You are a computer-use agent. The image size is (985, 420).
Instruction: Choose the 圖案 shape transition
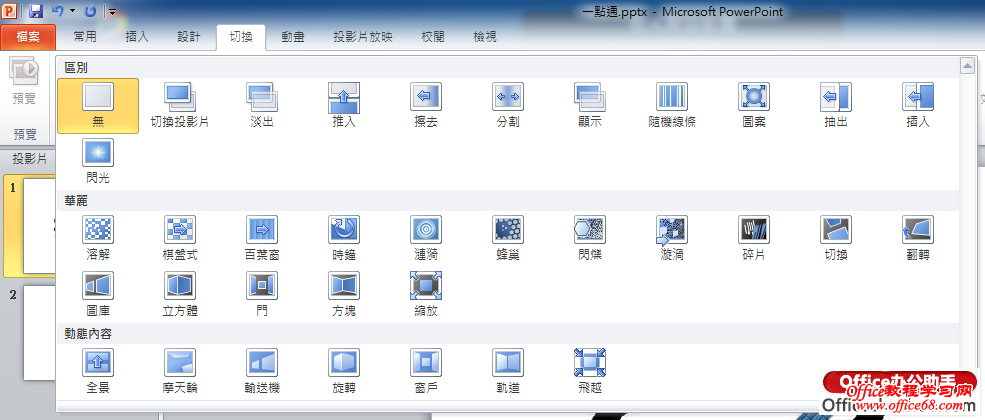[x=754, y=106]
